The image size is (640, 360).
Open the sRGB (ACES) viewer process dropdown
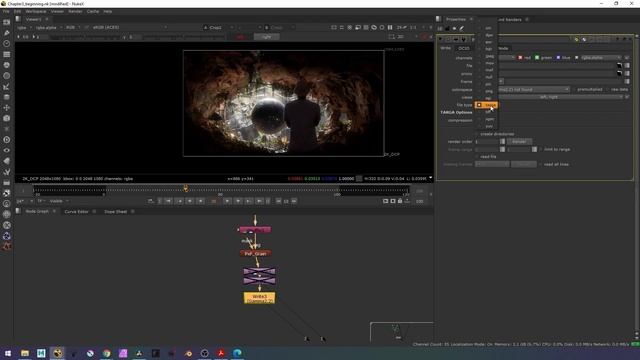point(130,27)
